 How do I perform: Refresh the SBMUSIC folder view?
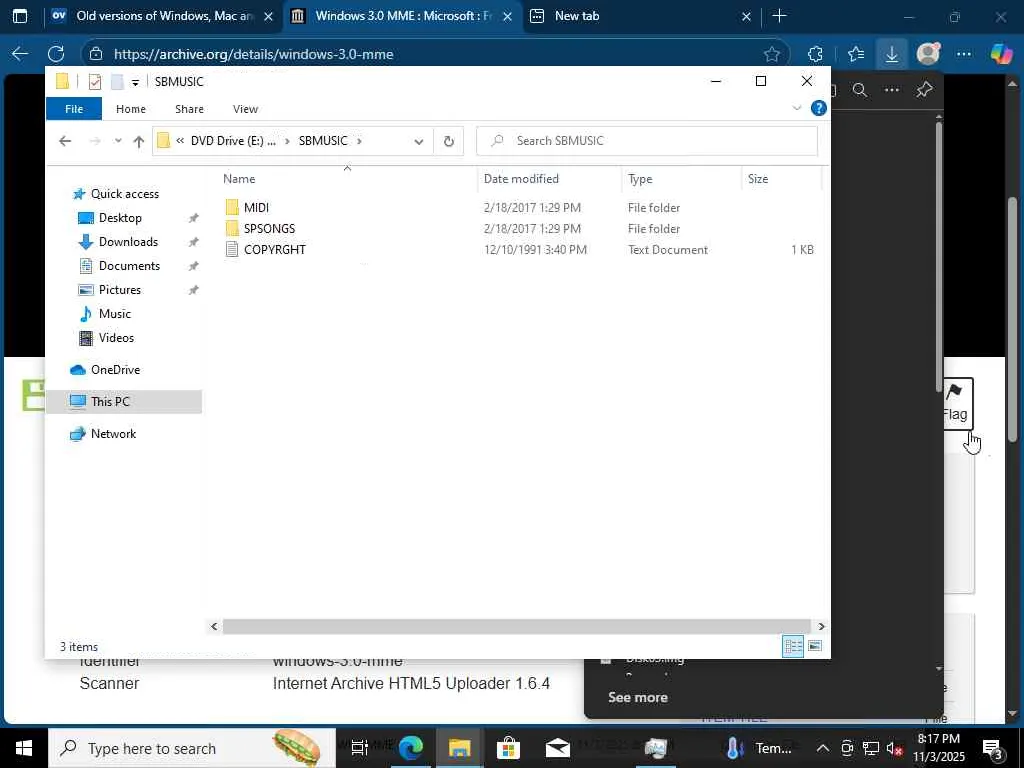pyautogui.click(x=449, y=141)
